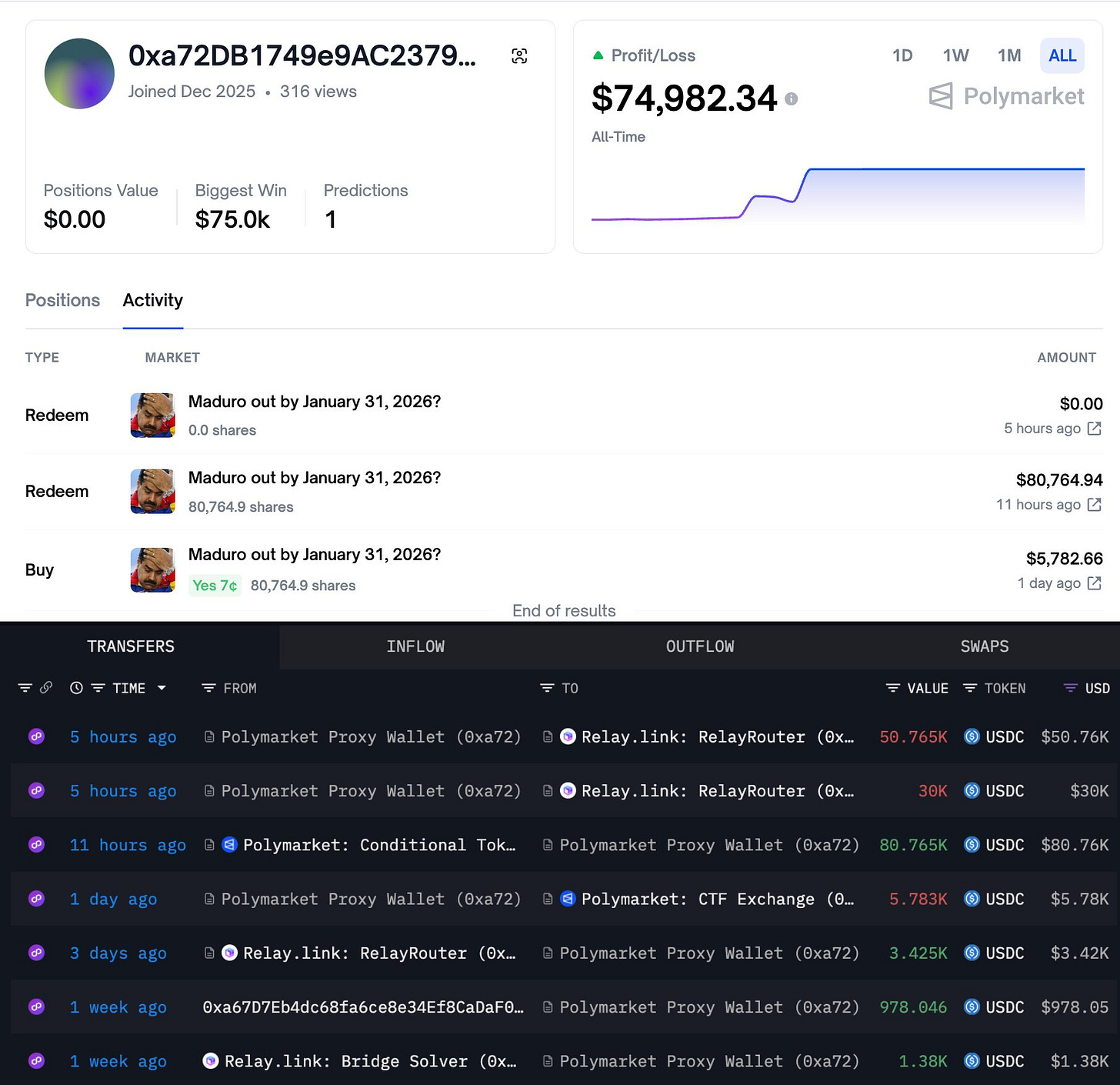Click Maduro thumbnail in $0.00 redeem row
This screenshot has width=1120, height=1085.
153,416
